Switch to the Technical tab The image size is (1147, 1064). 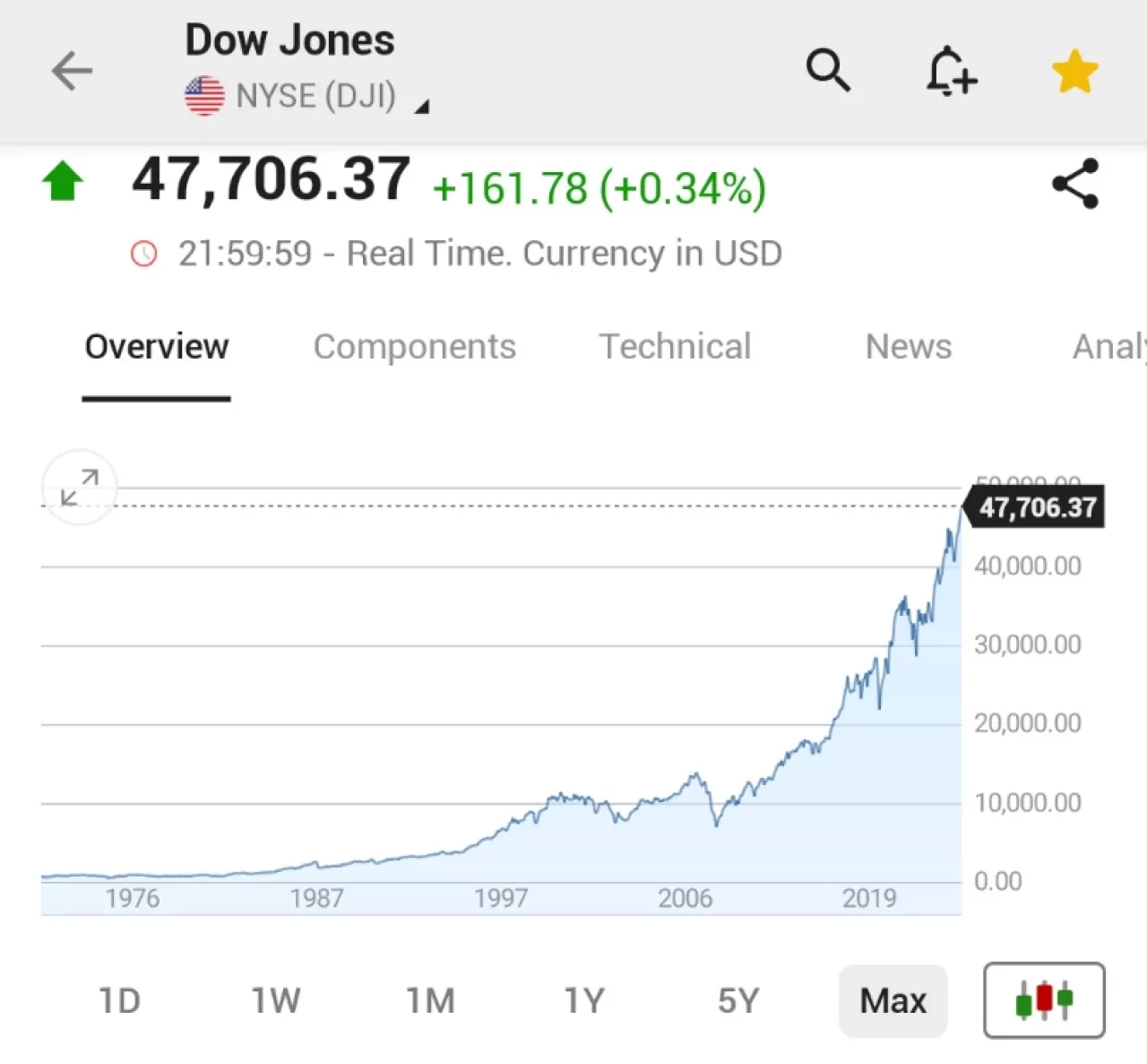[675, 348]
